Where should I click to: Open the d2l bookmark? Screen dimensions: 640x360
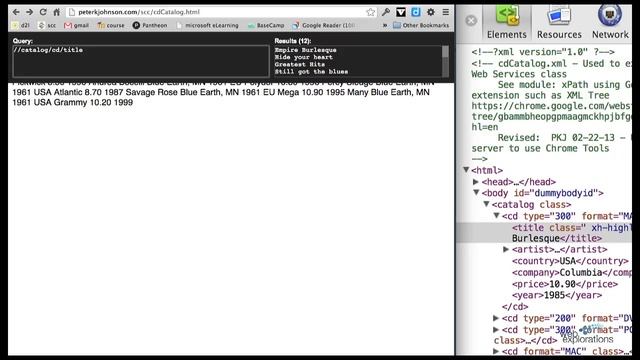tap(20, 25)
